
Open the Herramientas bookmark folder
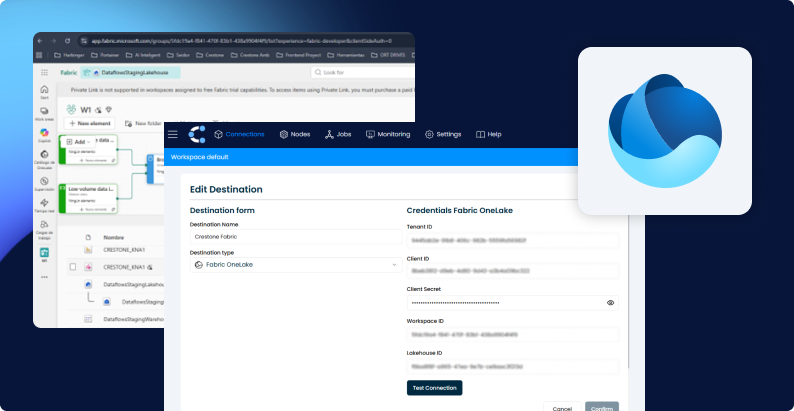[x=346, y=55]
